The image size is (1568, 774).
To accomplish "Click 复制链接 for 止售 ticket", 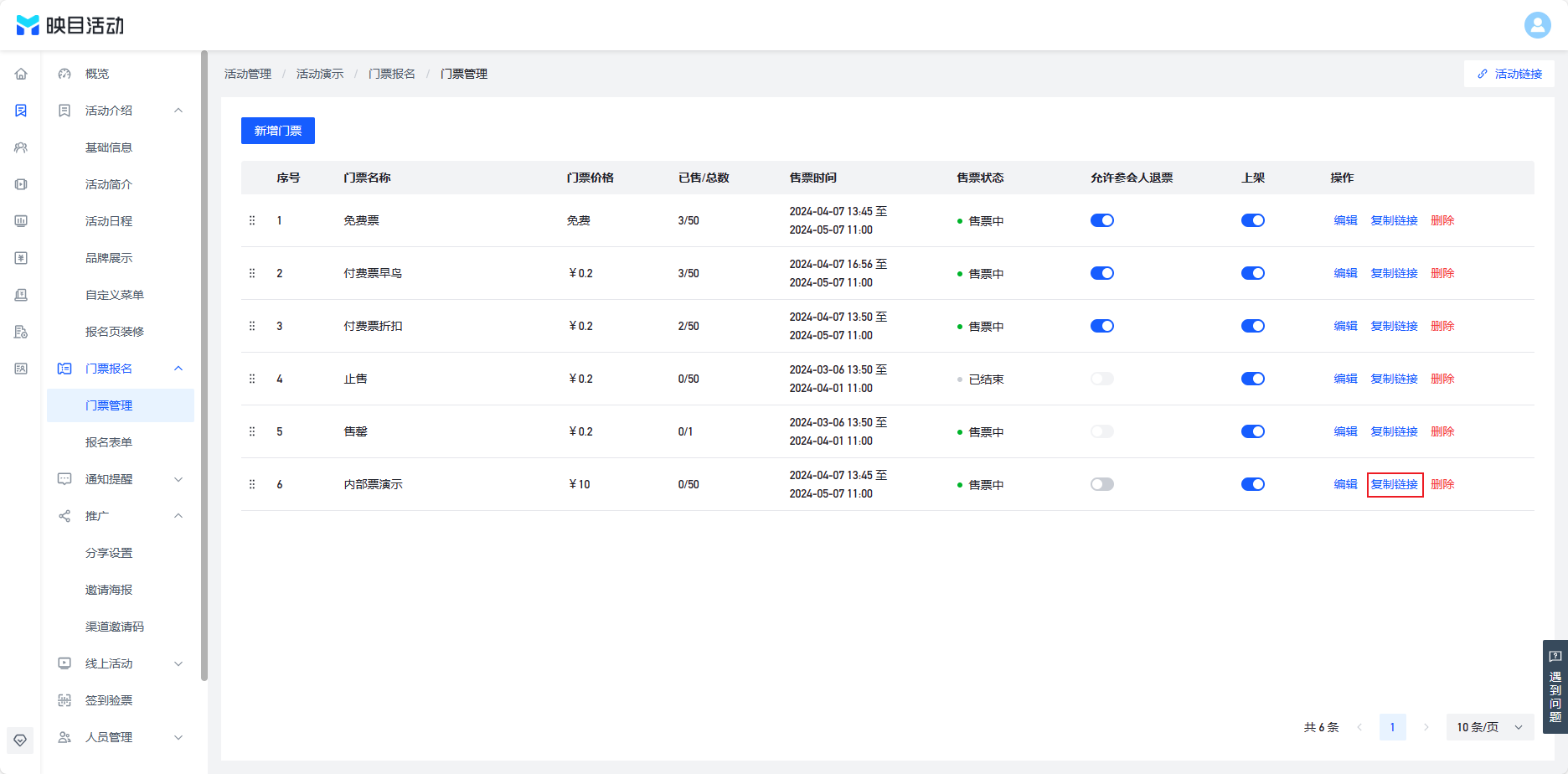I will pos(1395,379).
